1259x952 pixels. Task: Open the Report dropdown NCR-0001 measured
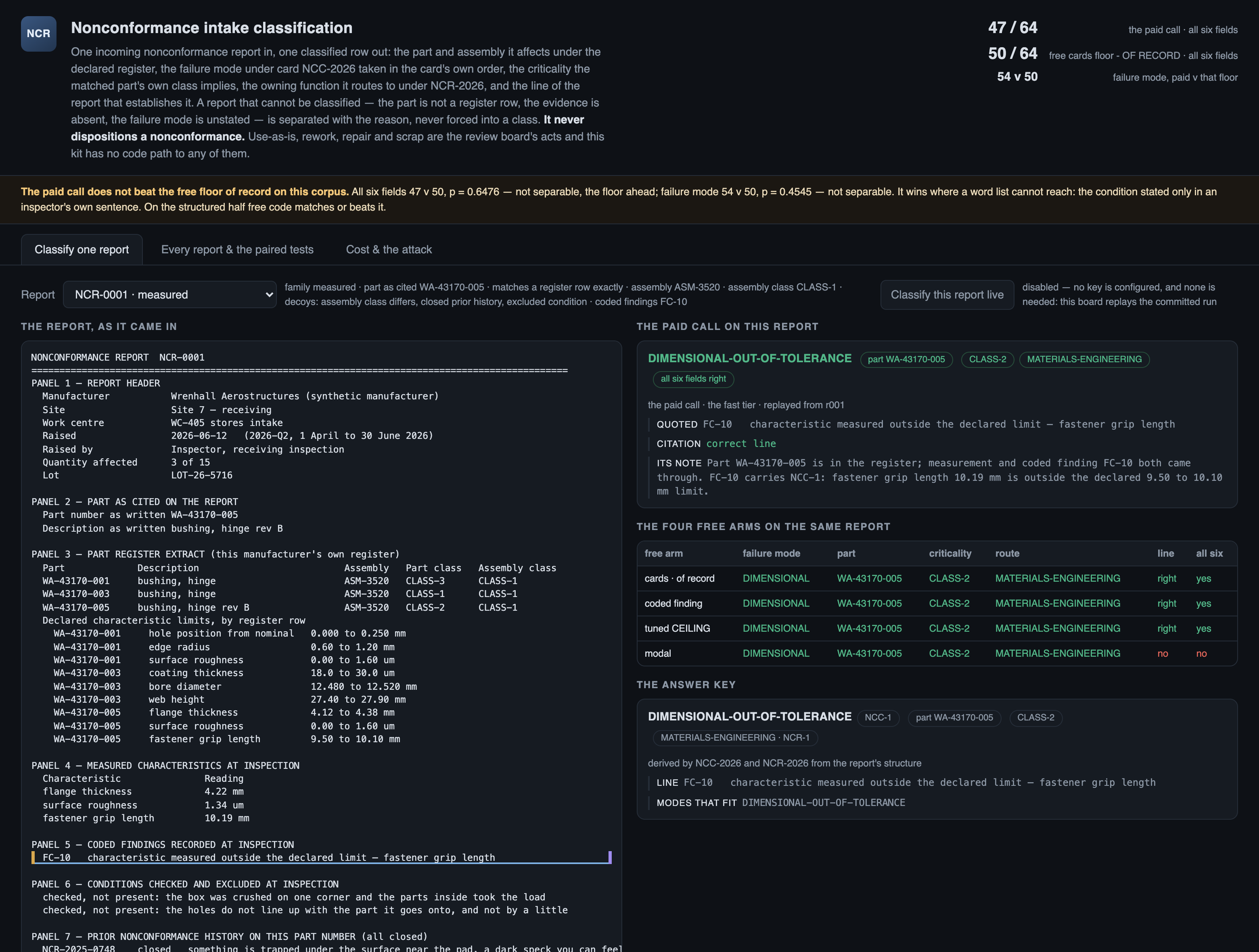pyautogui.click(x=169, y=295)
